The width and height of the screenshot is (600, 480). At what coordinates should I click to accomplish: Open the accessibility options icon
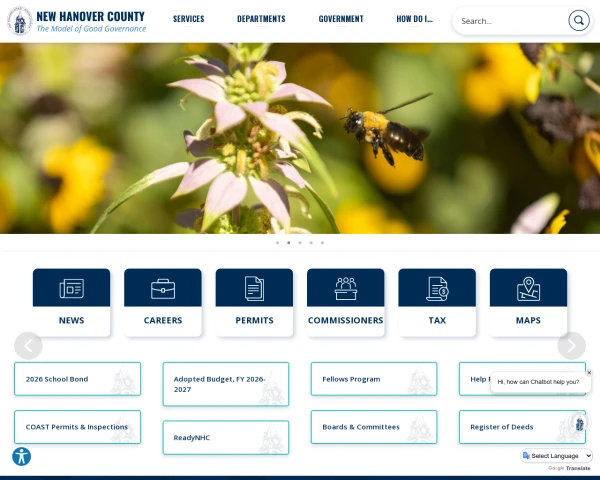(21, 456)
